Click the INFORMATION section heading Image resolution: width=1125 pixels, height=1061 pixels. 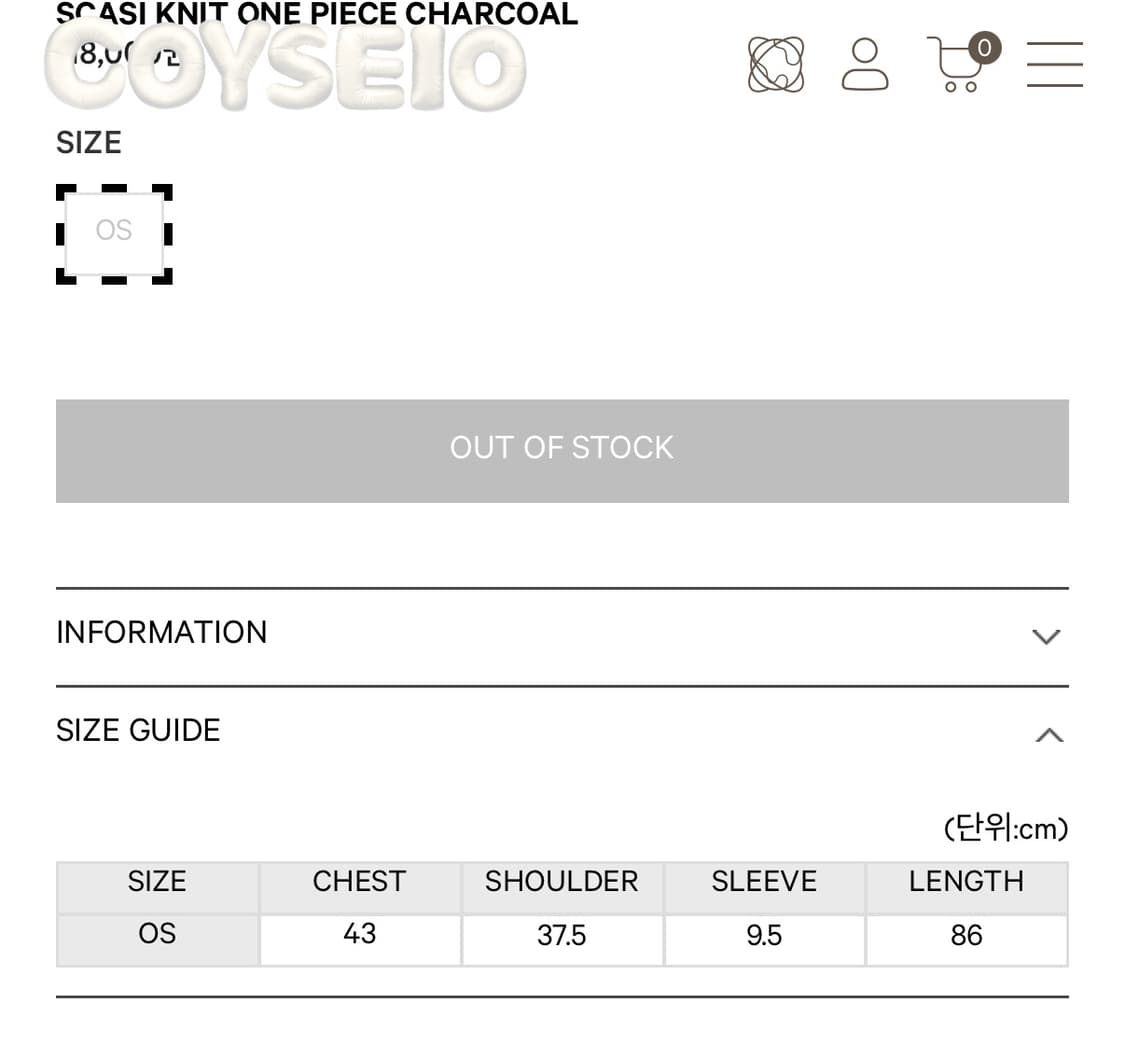click(x=162, y=633)
